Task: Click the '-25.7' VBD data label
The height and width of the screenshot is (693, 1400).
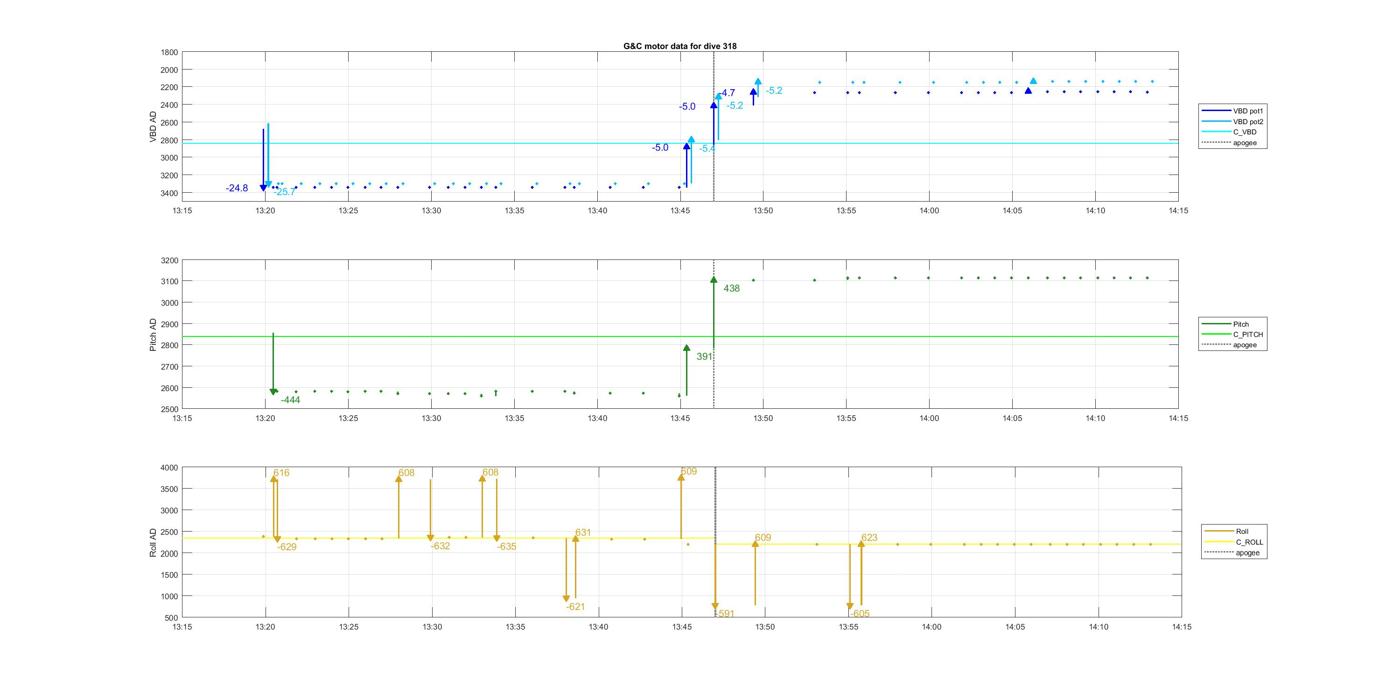Action: pos(284,191)
